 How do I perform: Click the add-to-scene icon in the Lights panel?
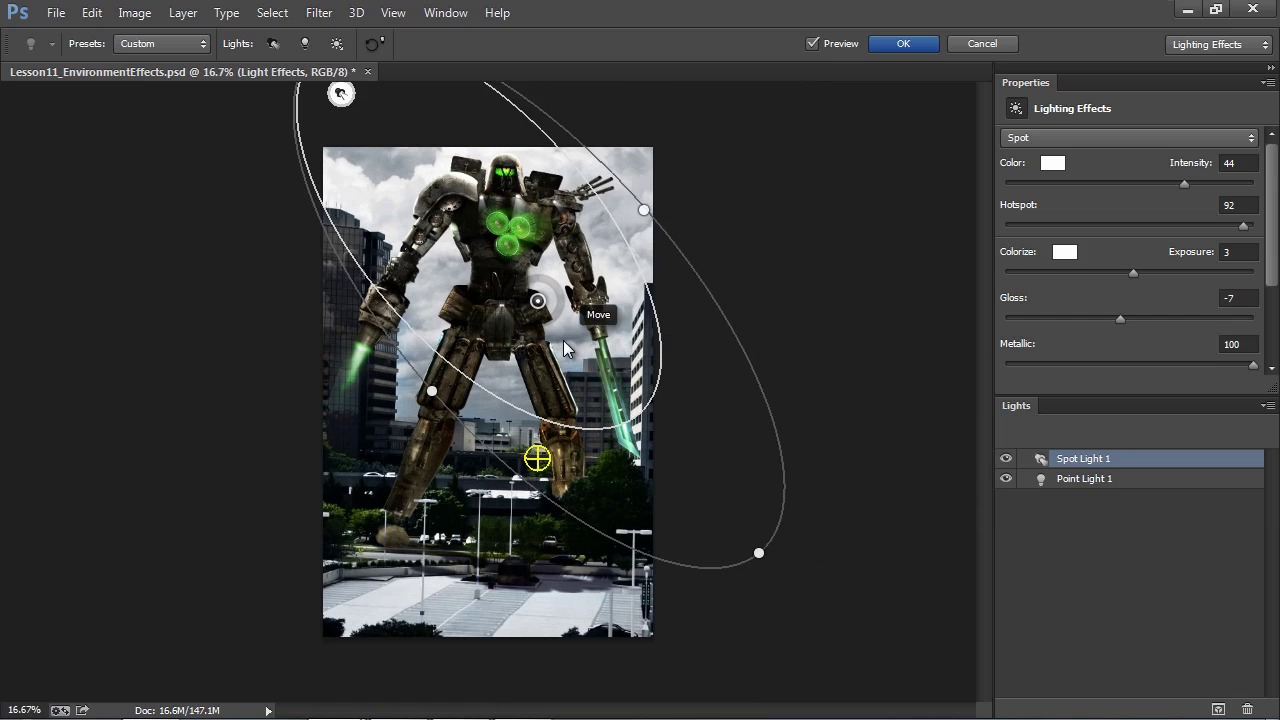(x=1218, y=709)
